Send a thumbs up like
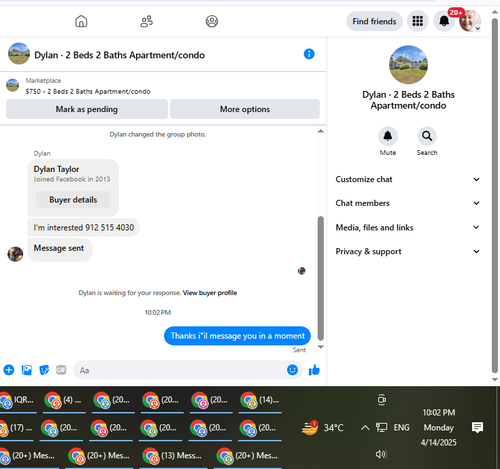Viewport: 500px width, 469px height. click(314, 370)
